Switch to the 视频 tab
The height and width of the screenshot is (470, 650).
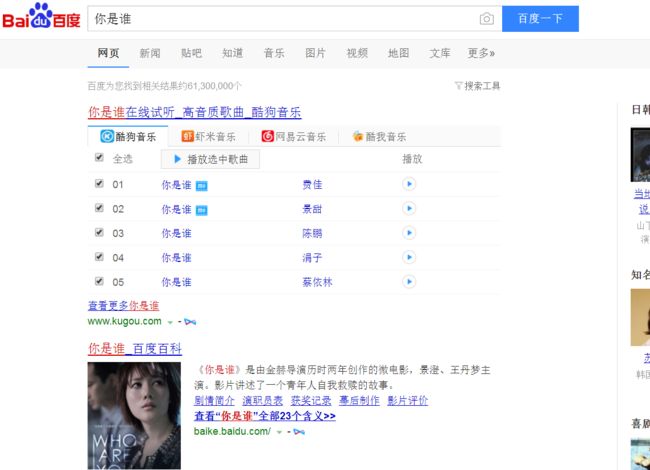(357, 53)
